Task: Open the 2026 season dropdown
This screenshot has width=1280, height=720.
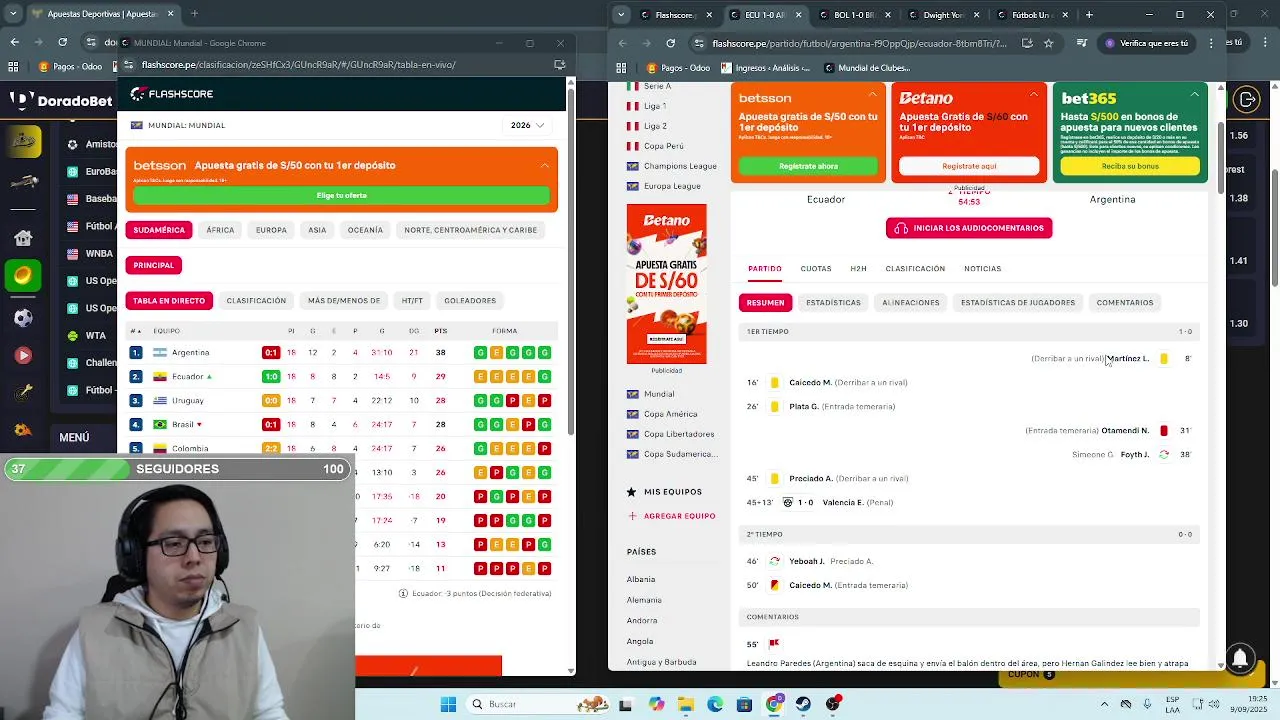Action: [527, 125]
